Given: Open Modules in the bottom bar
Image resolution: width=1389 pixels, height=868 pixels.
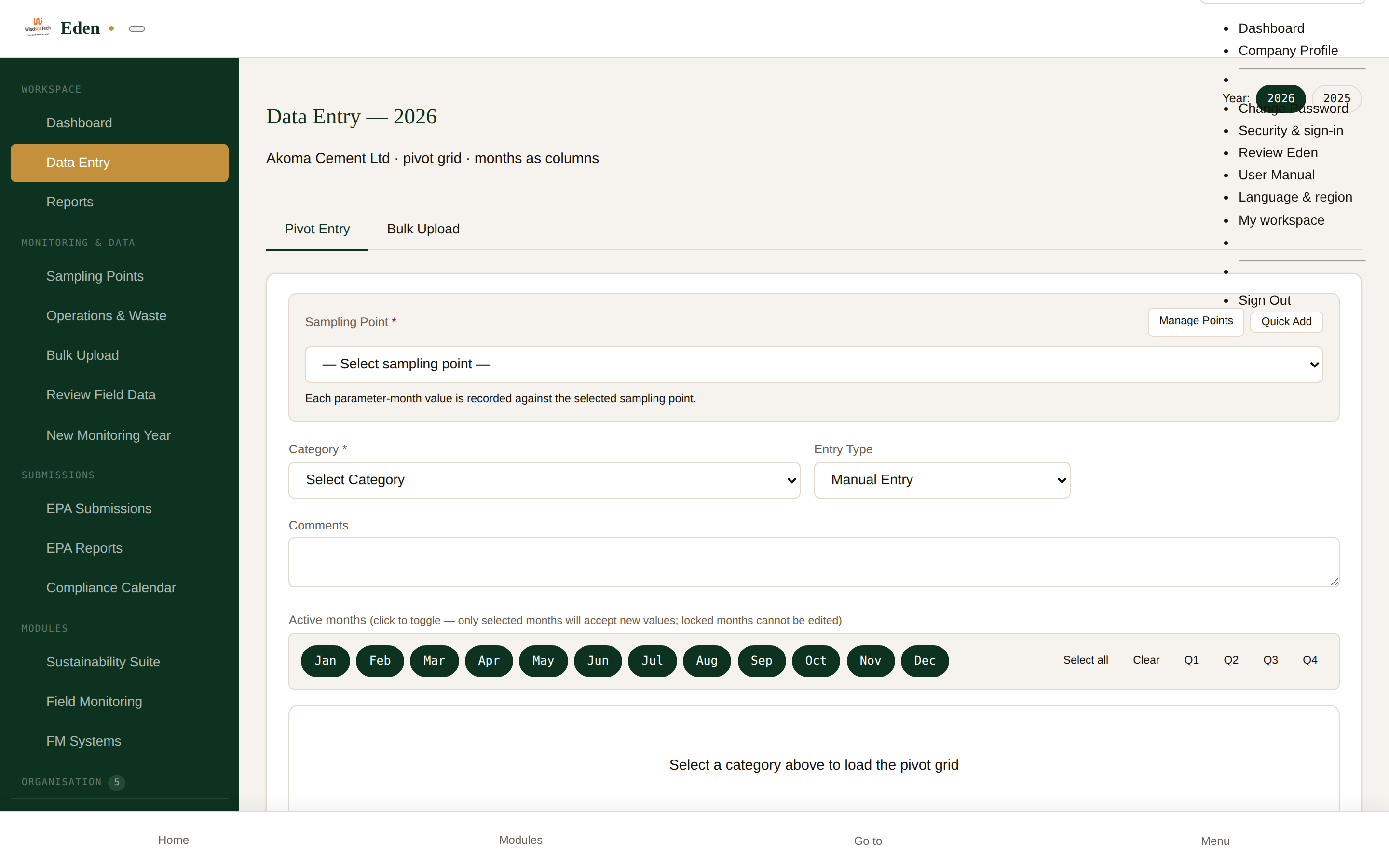Looking at the screenshot, I should pyautogui.click(x=520, y=841).
